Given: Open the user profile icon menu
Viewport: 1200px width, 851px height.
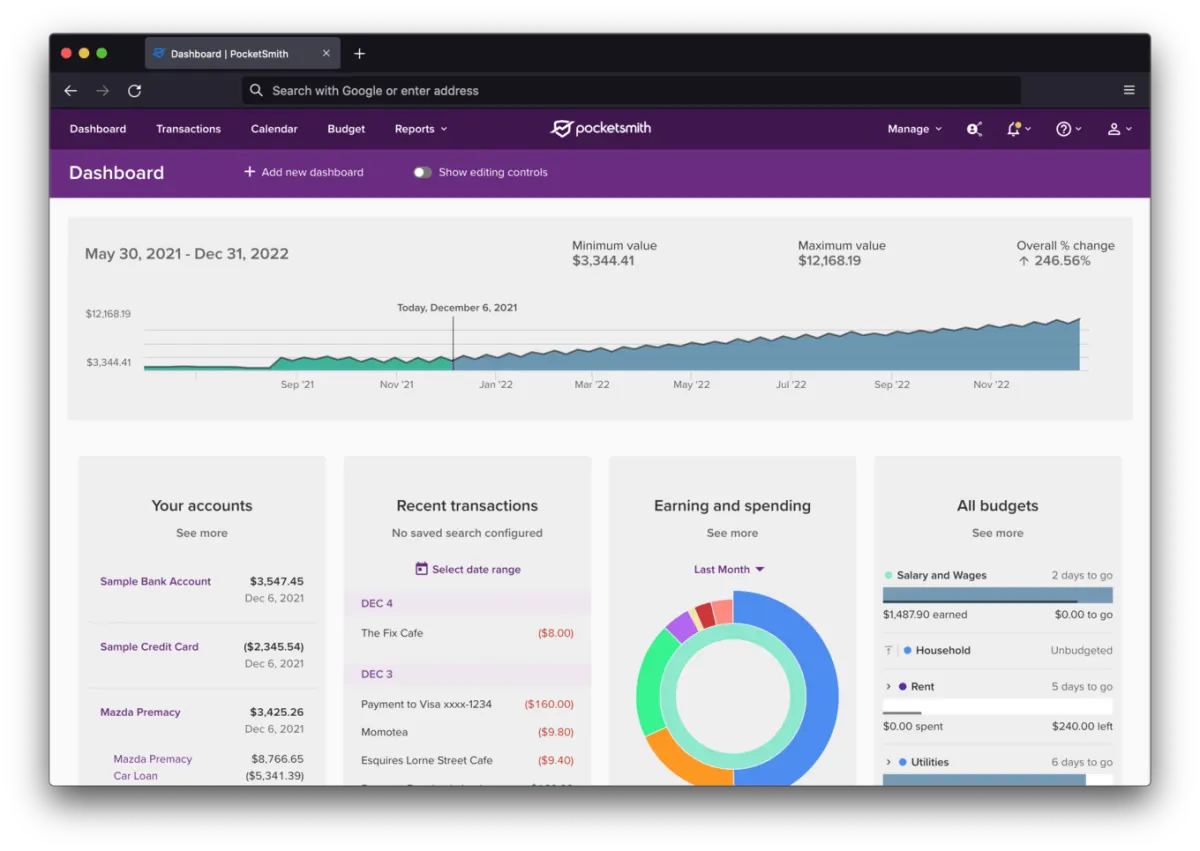Looking at the screenshot, I should (x=1119, y=129).
